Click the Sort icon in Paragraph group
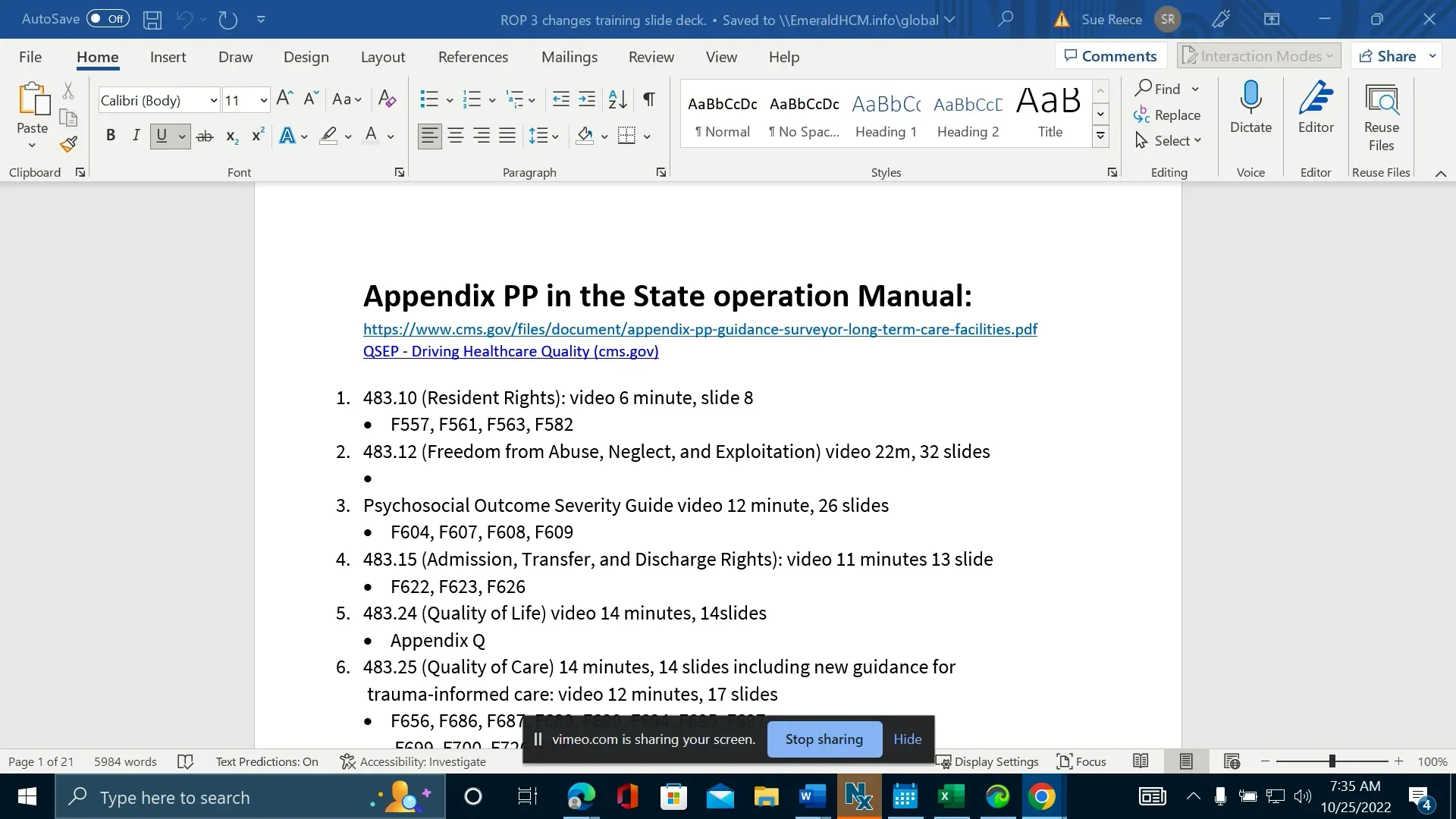The height and width of the screenshot is (819, 1456). point(617,99)
